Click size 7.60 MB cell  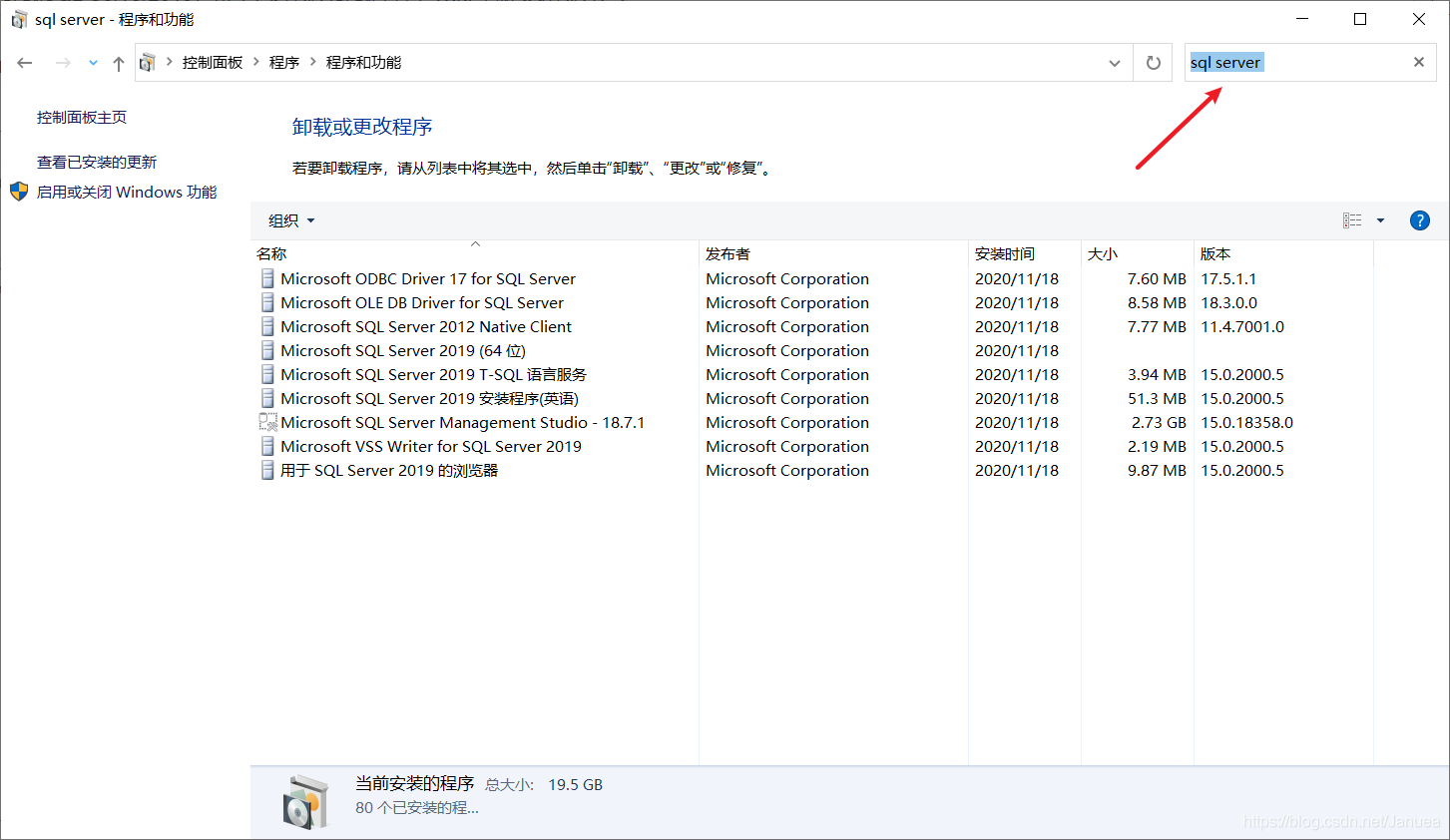1157,279
